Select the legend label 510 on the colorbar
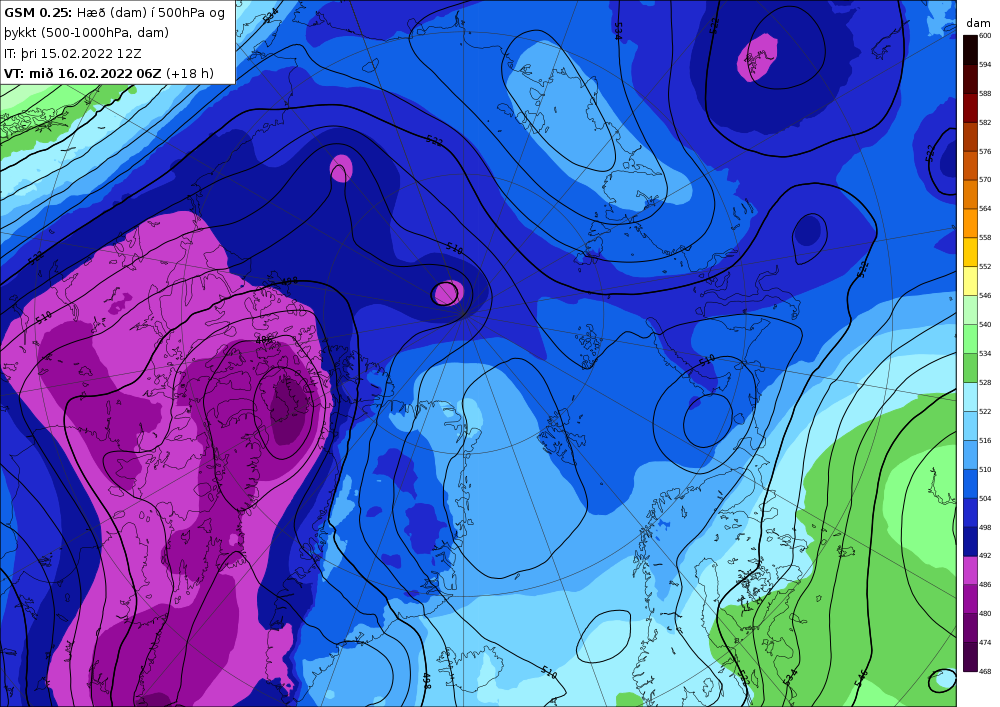The height and width of the screenshot is (707, 1000). [985, 469]
